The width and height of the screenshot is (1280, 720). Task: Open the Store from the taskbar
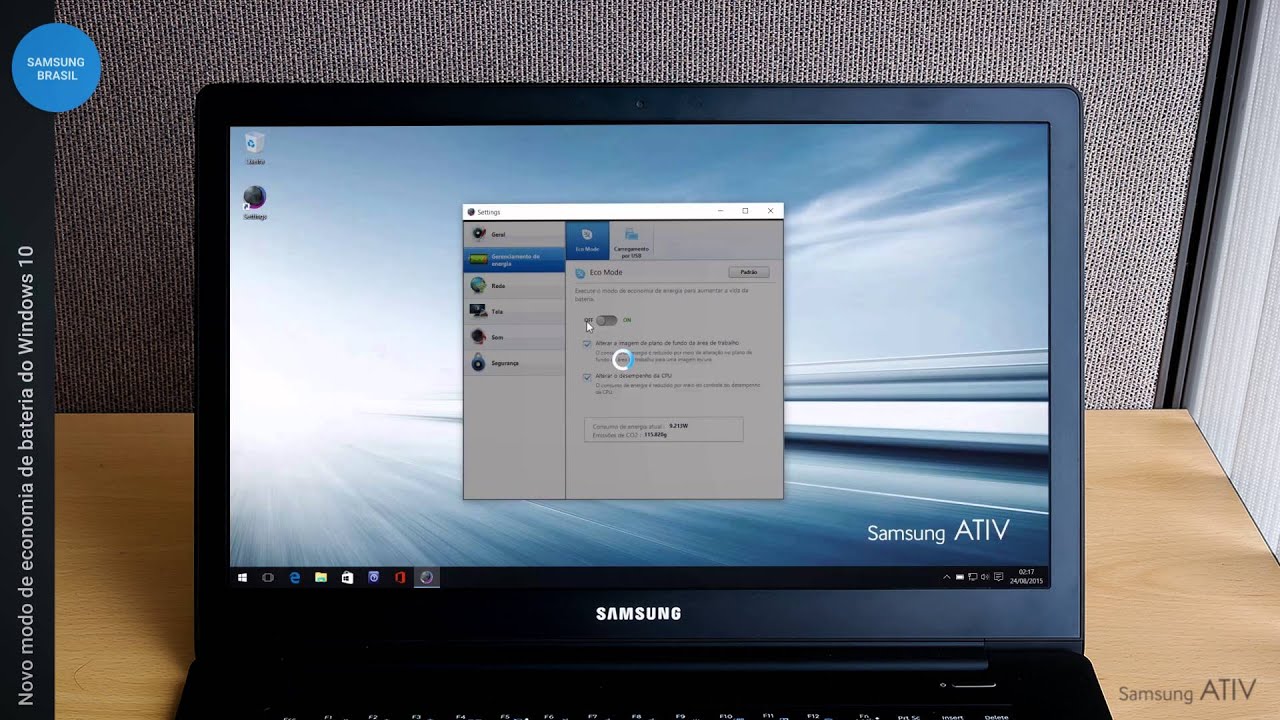pyautogui.click(x=347, y=577)
